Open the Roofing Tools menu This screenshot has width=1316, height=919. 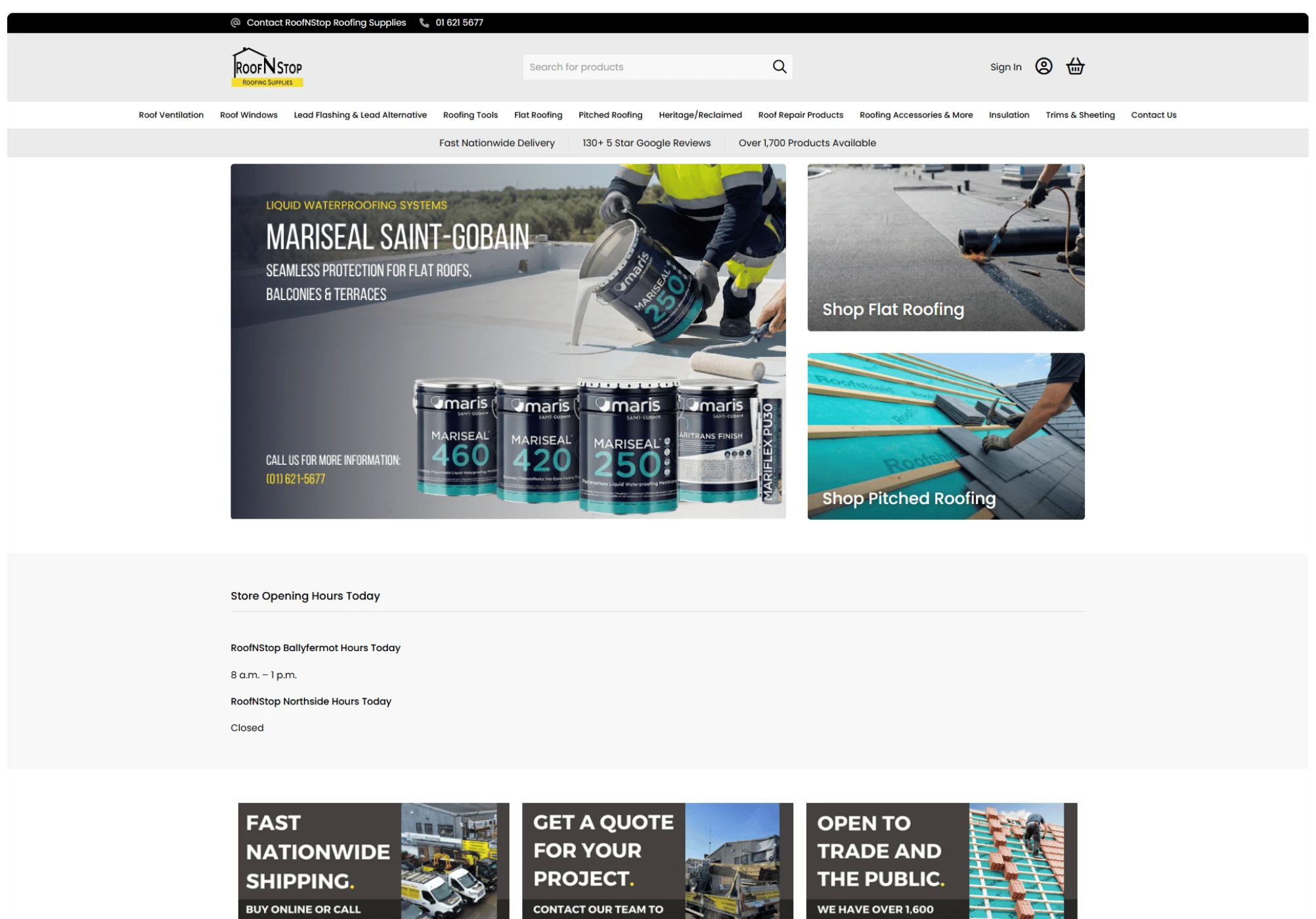pyautogui.click(x=470, y=115)
